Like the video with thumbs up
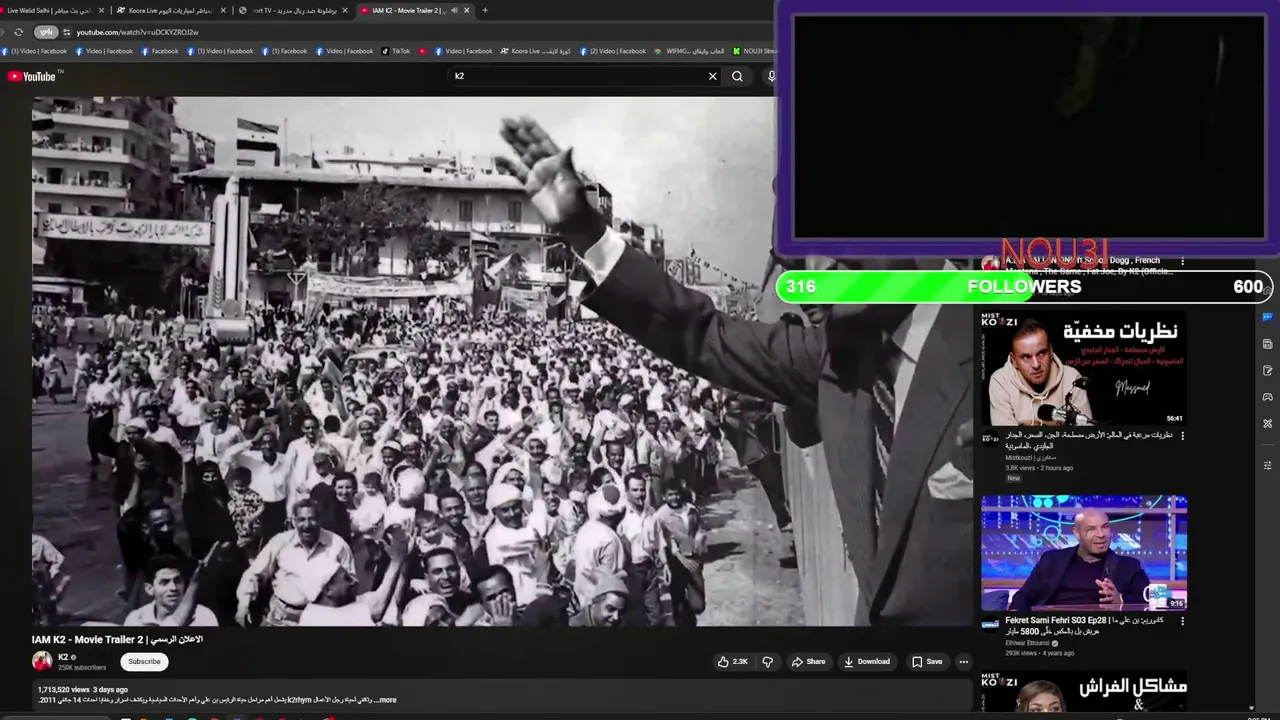This screenshot has height=720, width=1280. point(733,661)
